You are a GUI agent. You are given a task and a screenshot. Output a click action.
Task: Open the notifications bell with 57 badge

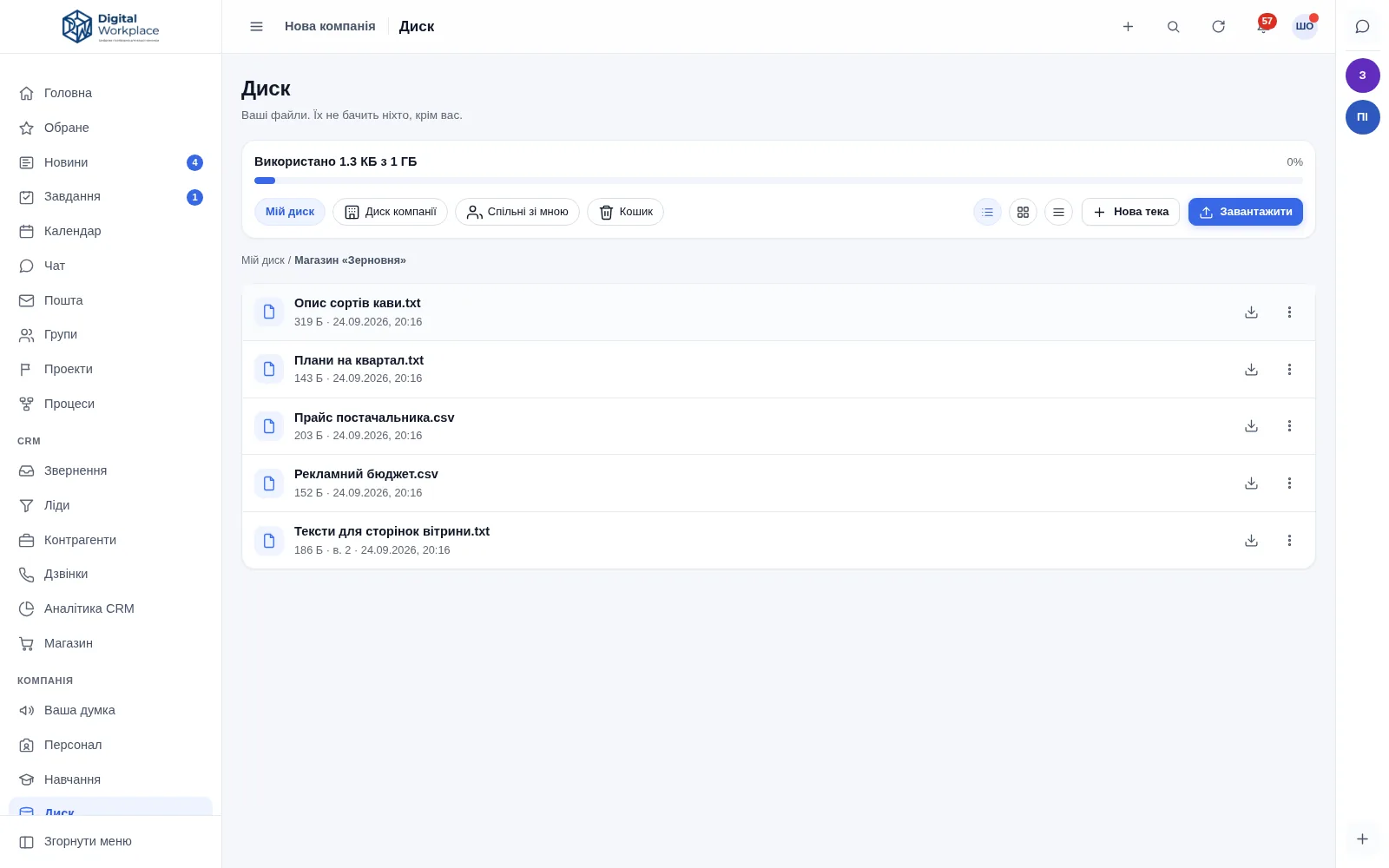pyautogui.click(x=1263, y=26)
